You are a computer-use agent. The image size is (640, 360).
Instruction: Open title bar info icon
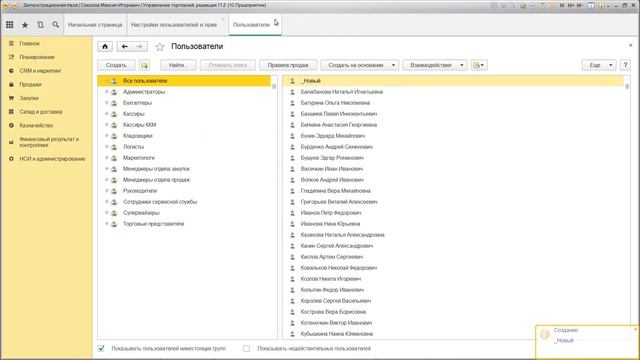(x=602, y=5)
